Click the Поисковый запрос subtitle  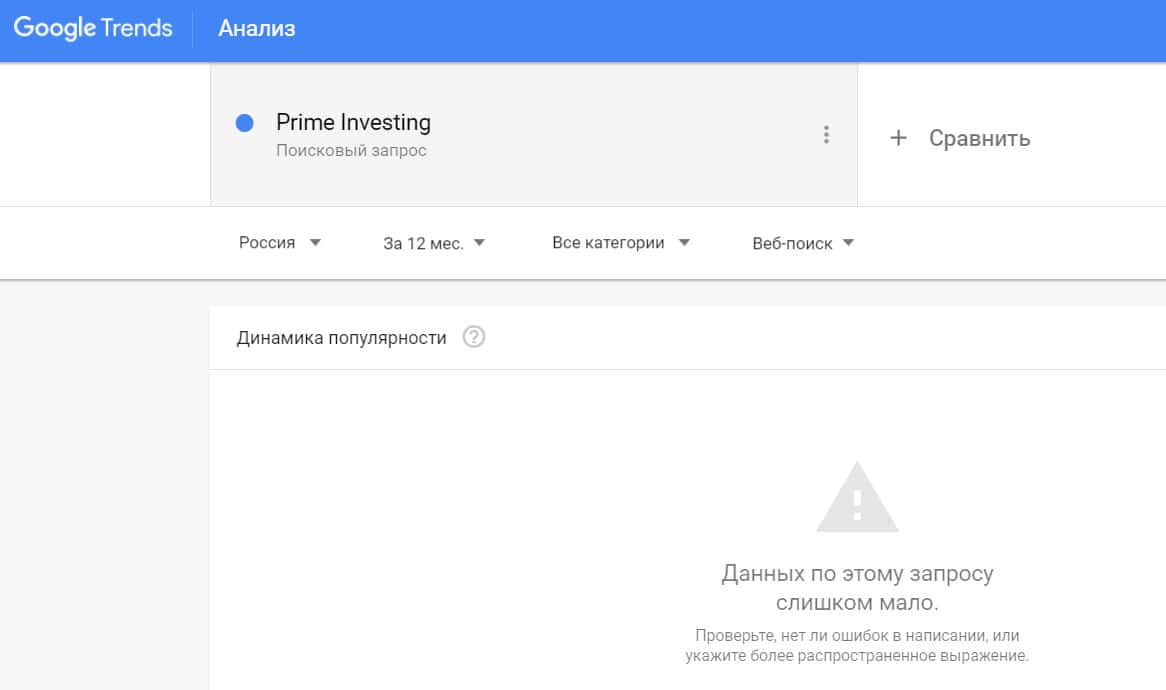click(x=351, y=151)
